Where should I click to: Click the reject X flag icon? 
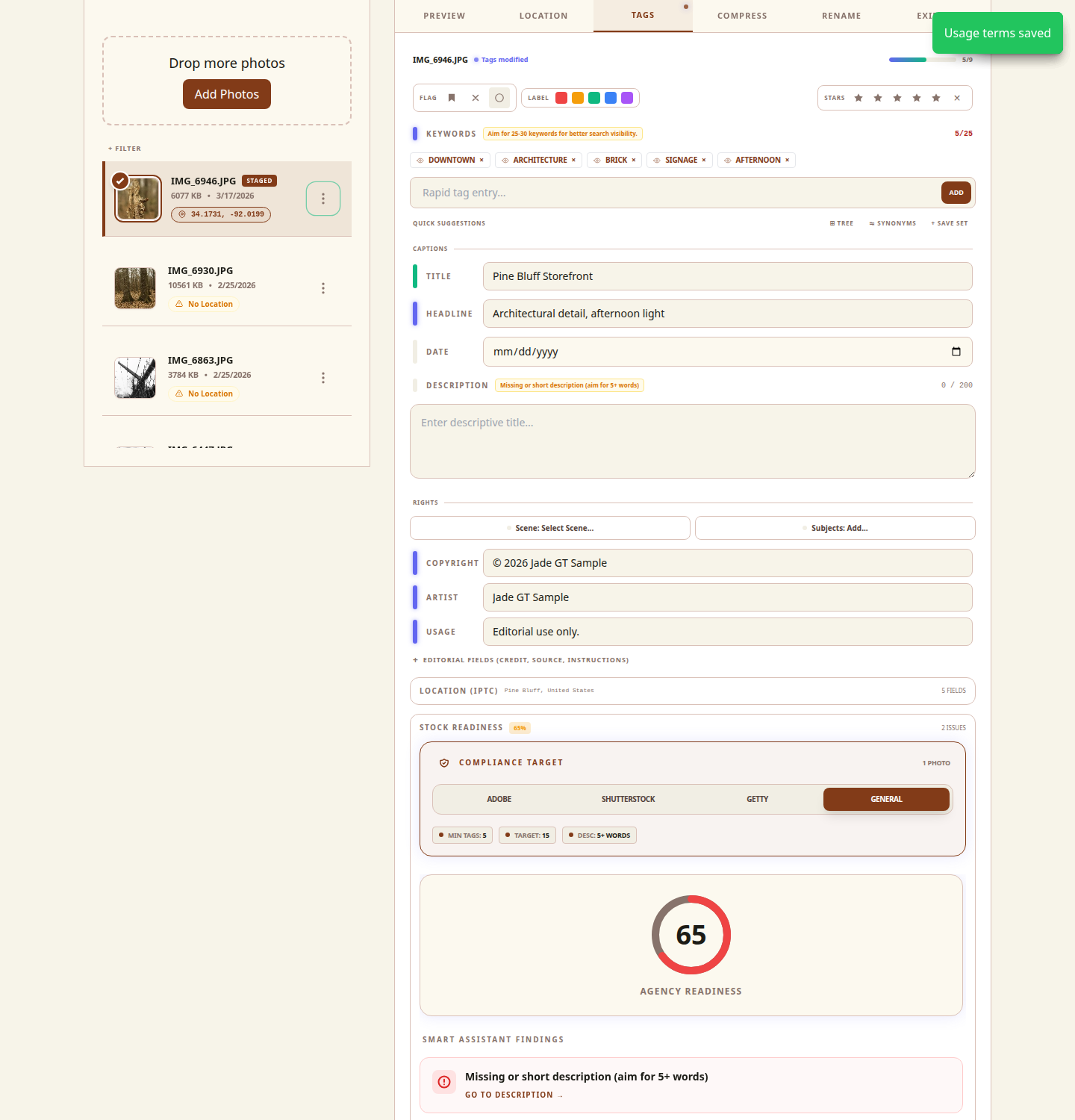pos(476,98)
